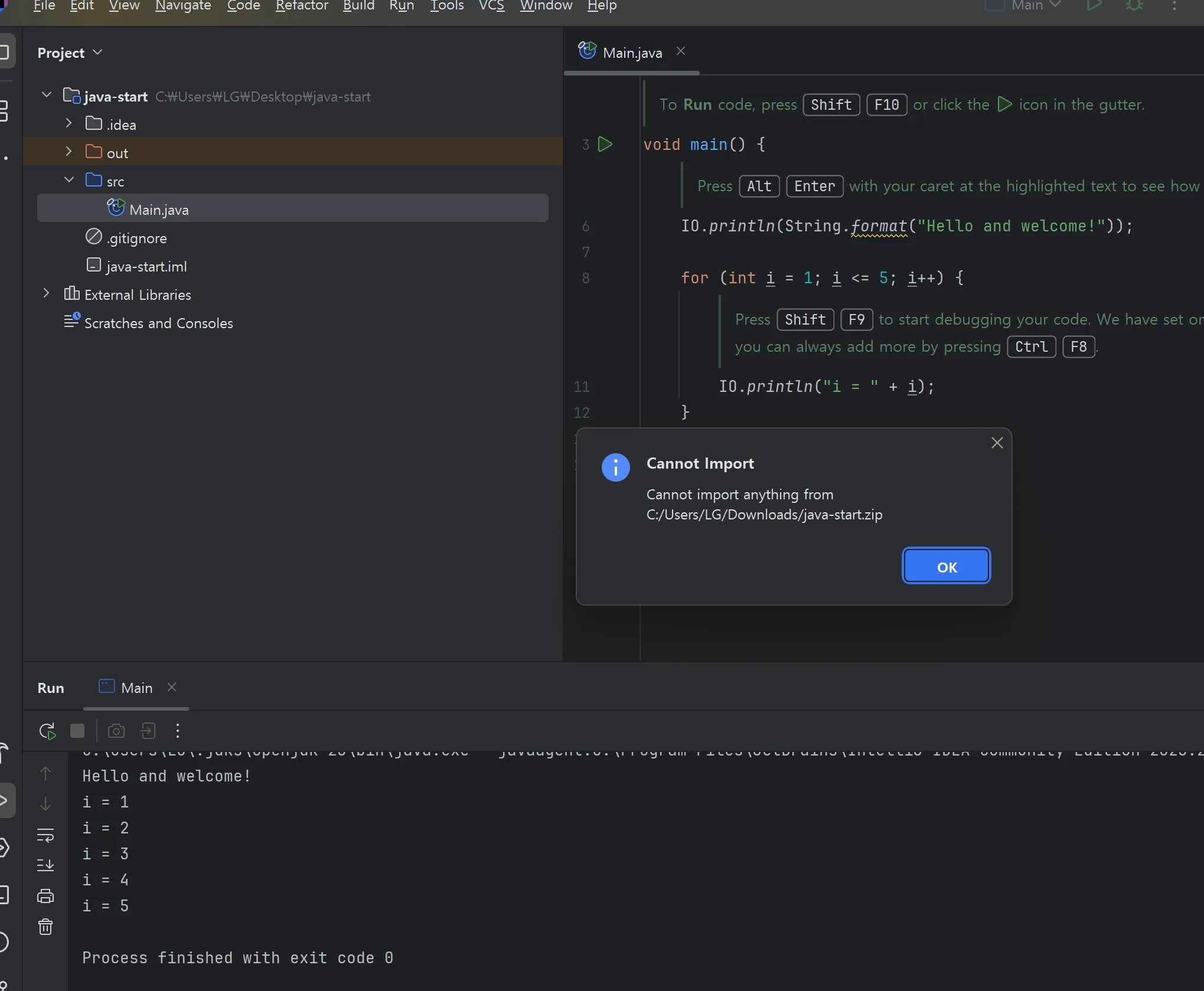Click the top-right green Run button

[x=1094, y=5]
